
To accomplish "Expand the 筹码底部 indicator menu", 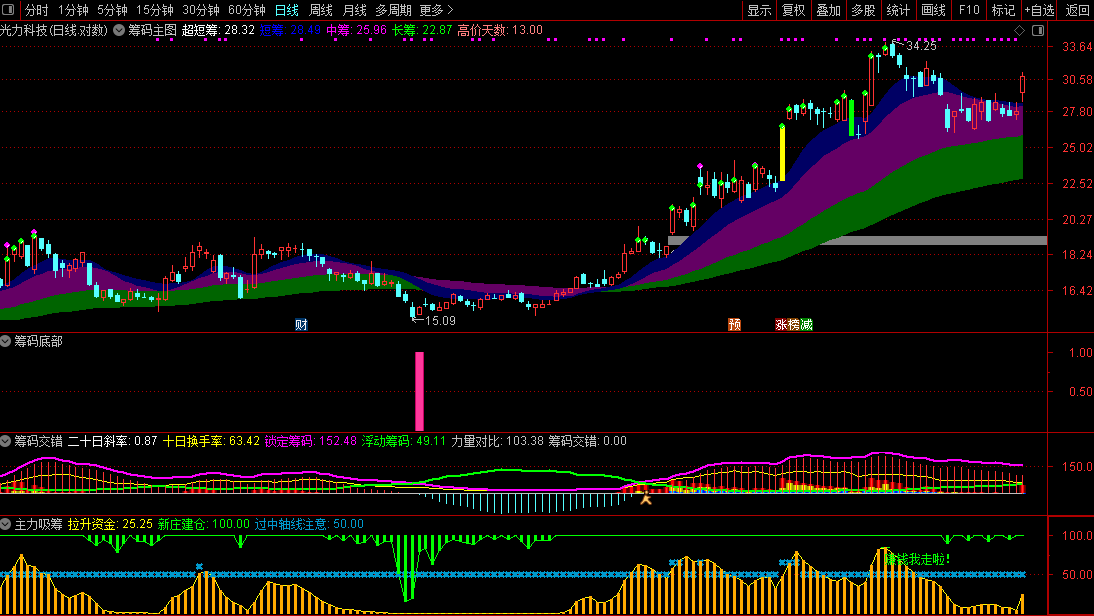I will click(6, 341).
